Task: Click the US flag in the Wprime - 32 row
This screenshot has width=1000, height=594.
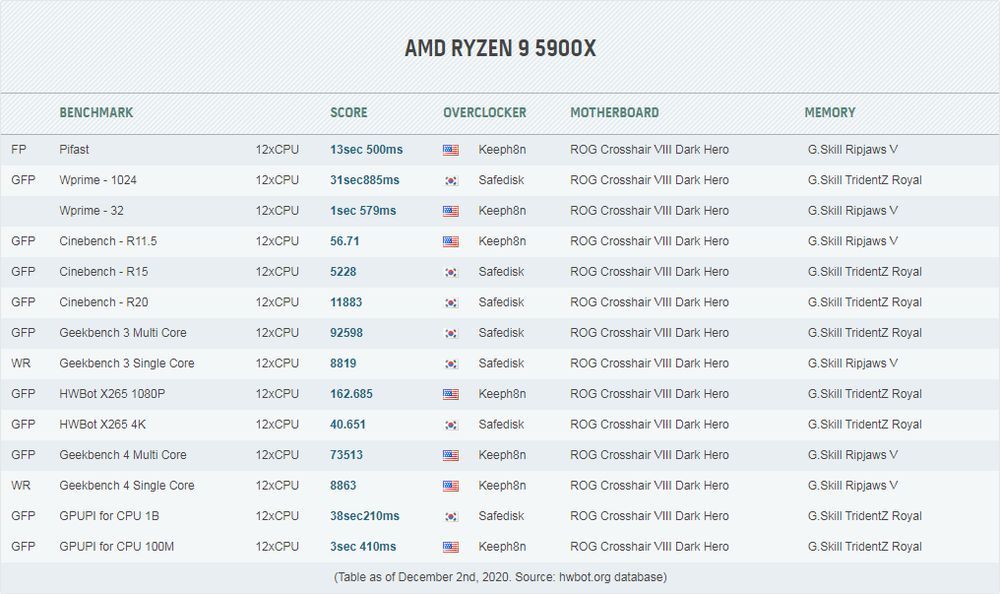Action: click(x=450, y=211)
